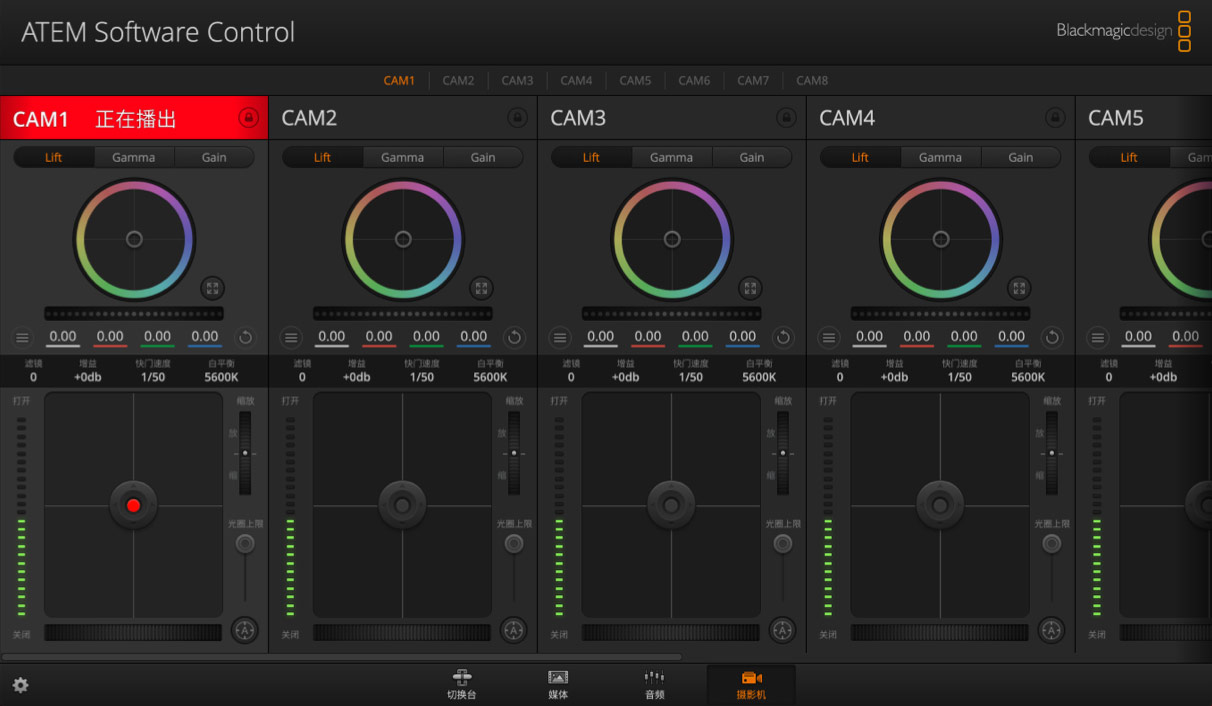This screenshot has width=1212, height=706.
Task: Click the 缩放 zoom slider on CAM2
Action: (x=513, y=455)
